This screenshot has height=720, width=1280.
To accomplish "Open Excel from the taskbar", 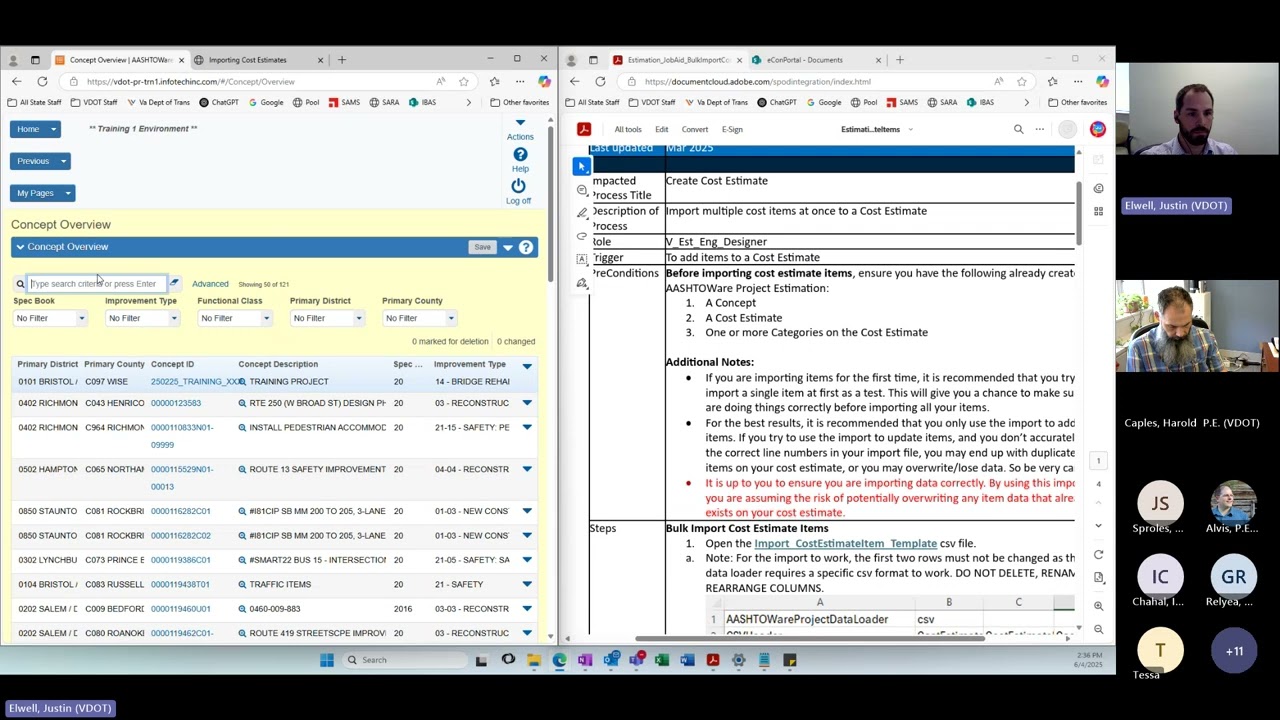I will click(661, 660).
